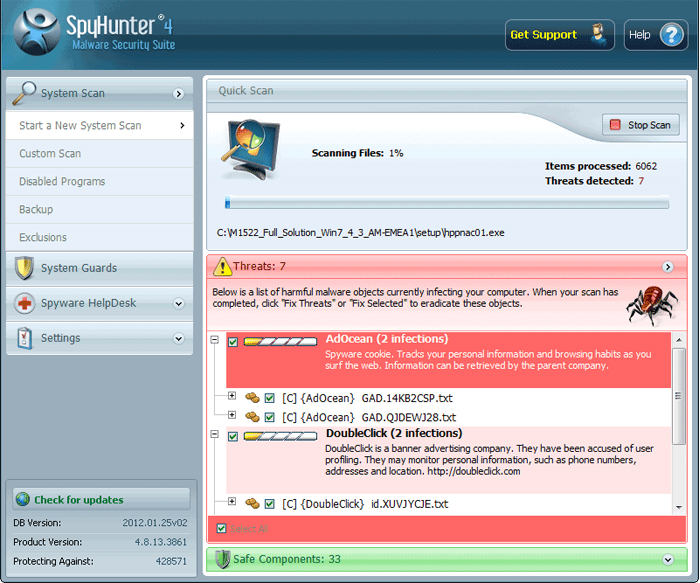The height and width of the screenshot is (583, 700).
Task: Expand the GAD.14KB2CSP.txt entry
Action: coord(232,396)
